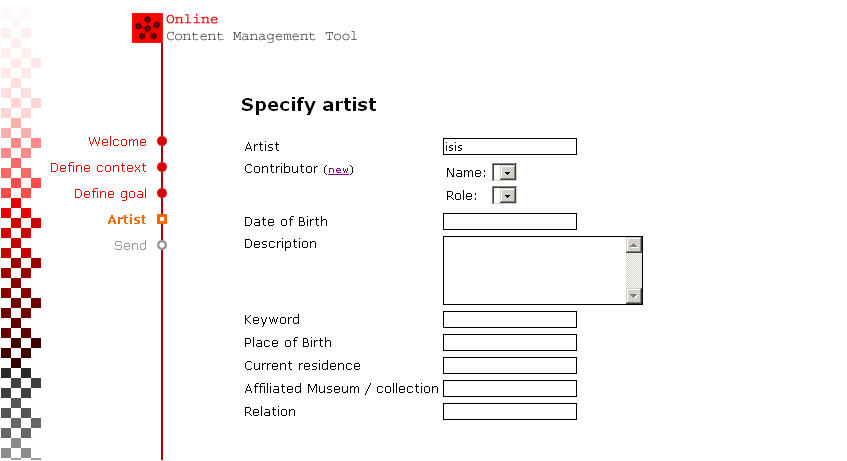847x461 pixels.
Task: Focus the Artist field containing isis
Action: (510, 146)
